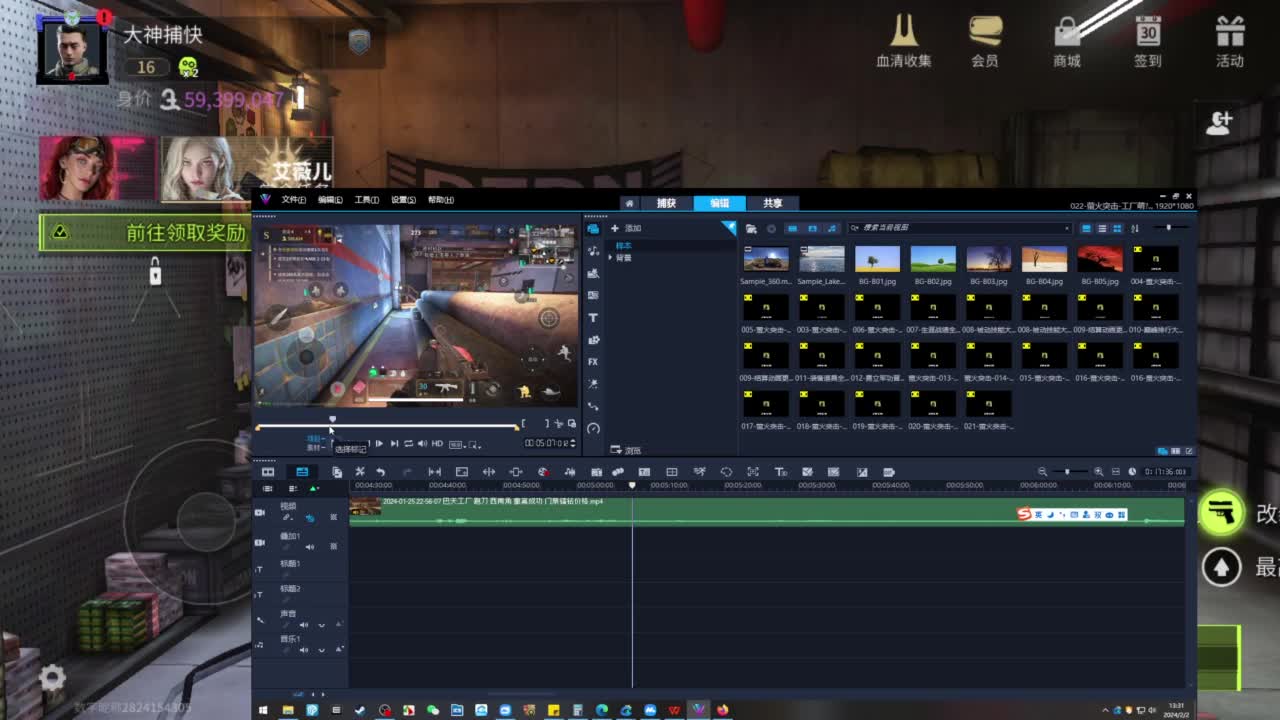The image size is (1280, 720).
Task: Click the zoom in magnifier on timeline
Action: click(1098, 472)
